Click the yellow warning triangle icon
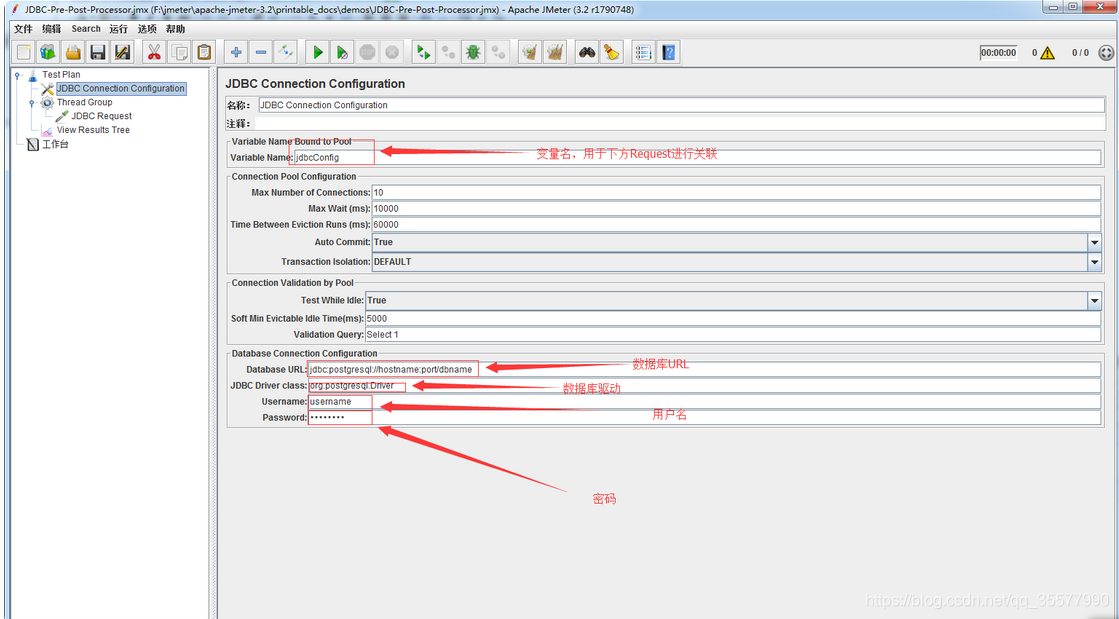1119x619 pixels. pyautogui.click(x=1047, y=53)
